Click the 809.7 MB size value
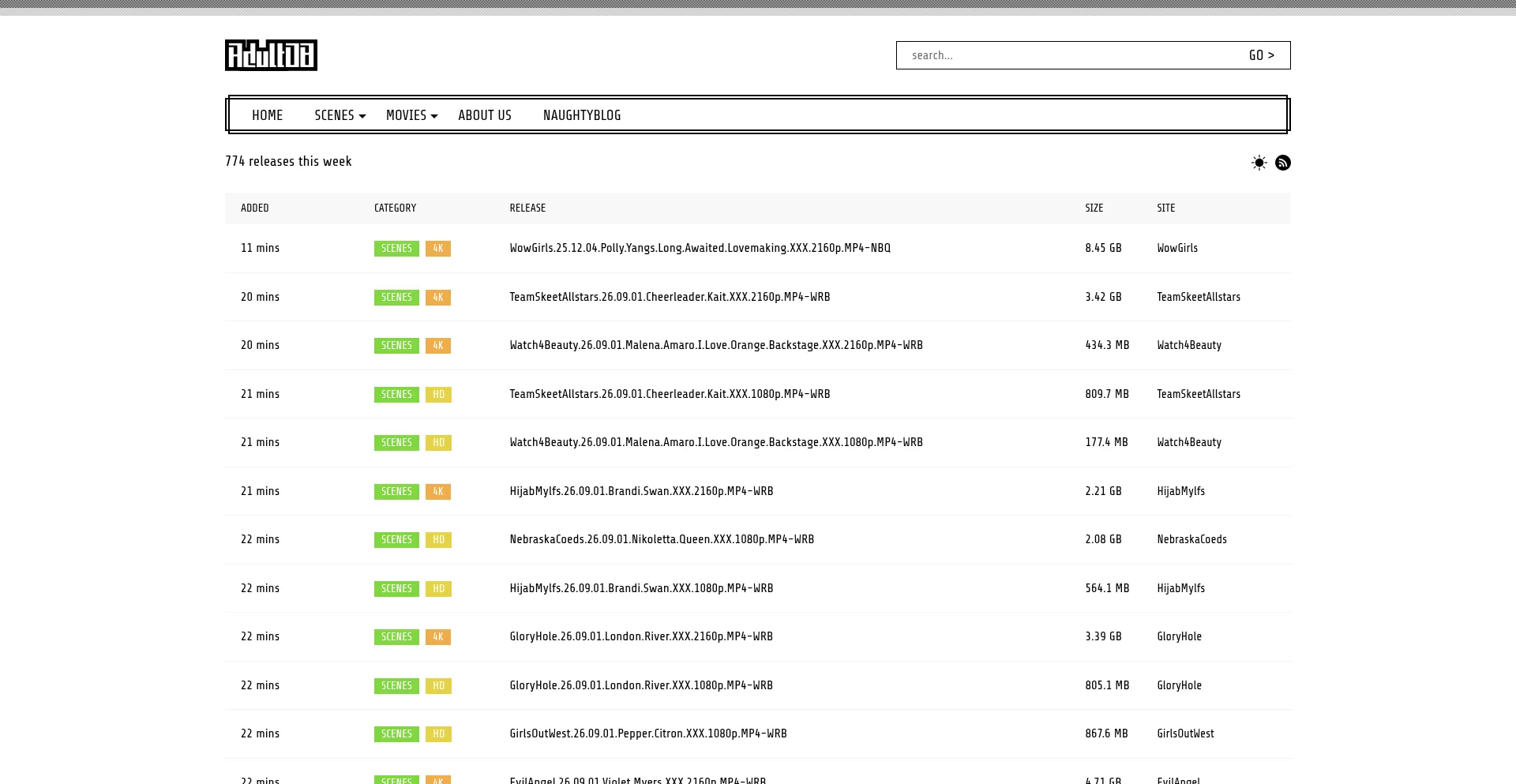Screen dimensions: 1516x784 [1107, 394]
